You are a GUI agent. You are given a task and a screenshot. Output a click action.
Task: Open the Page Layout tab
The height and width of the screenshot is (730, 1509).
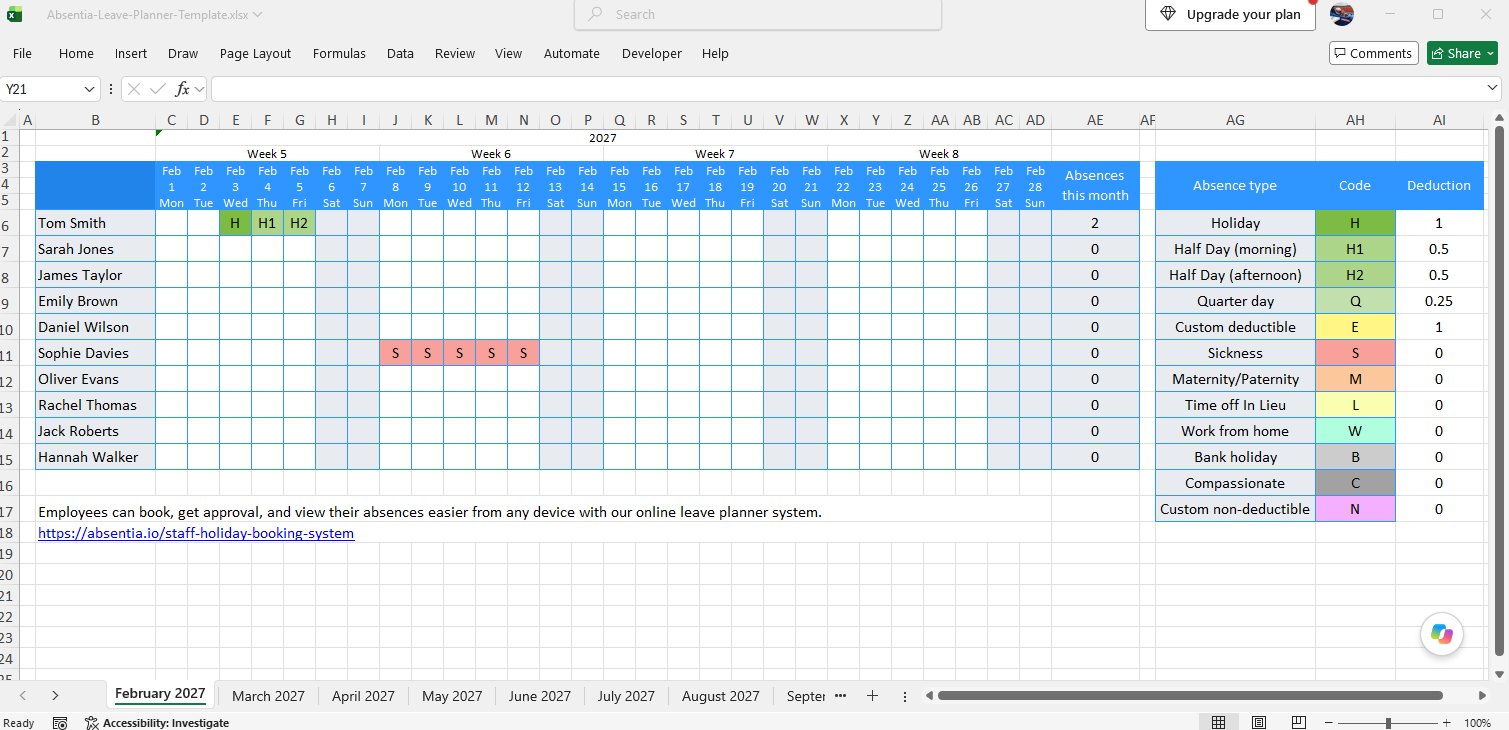point(256,54)
